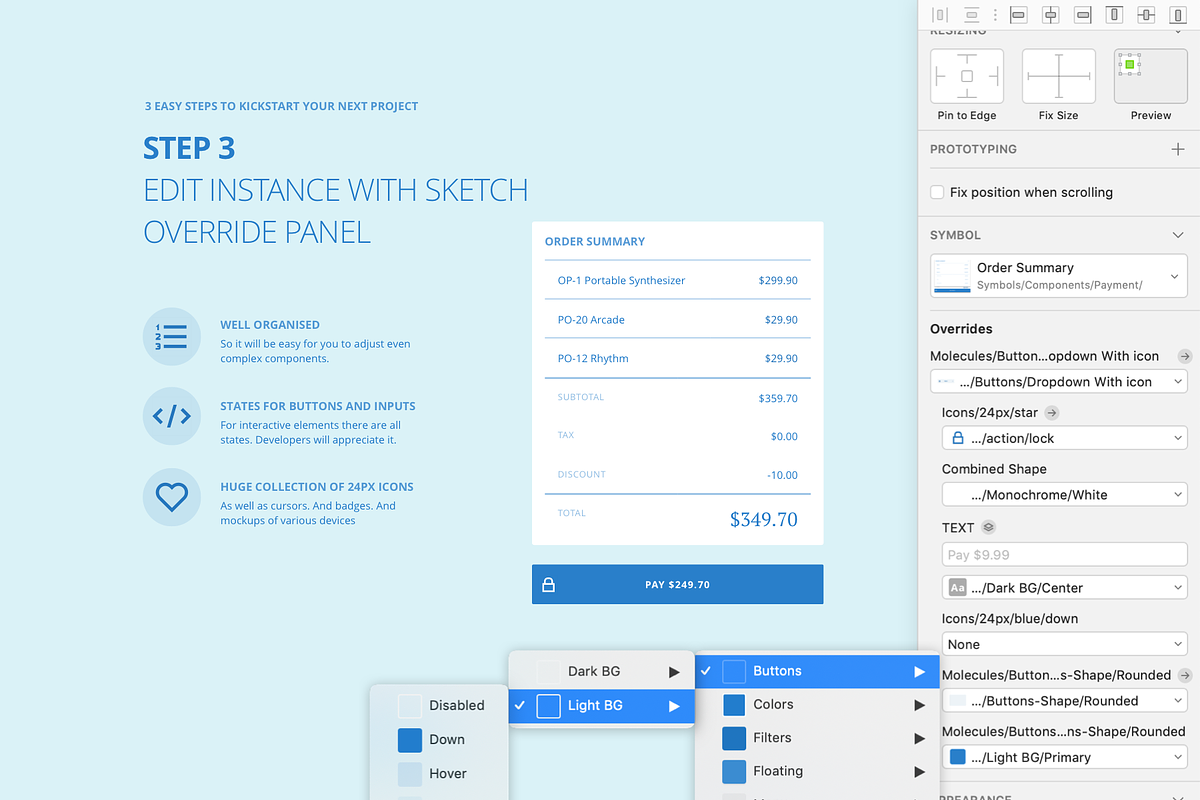This screenshot has width=1200, height=800.
Task: Align layers horizontal center
Action: click(x=1050, y=15)
